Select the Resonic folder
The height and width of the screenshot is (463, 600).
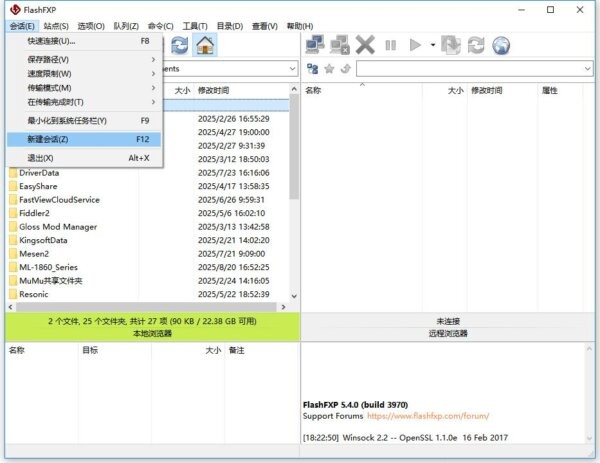[34, 294]
